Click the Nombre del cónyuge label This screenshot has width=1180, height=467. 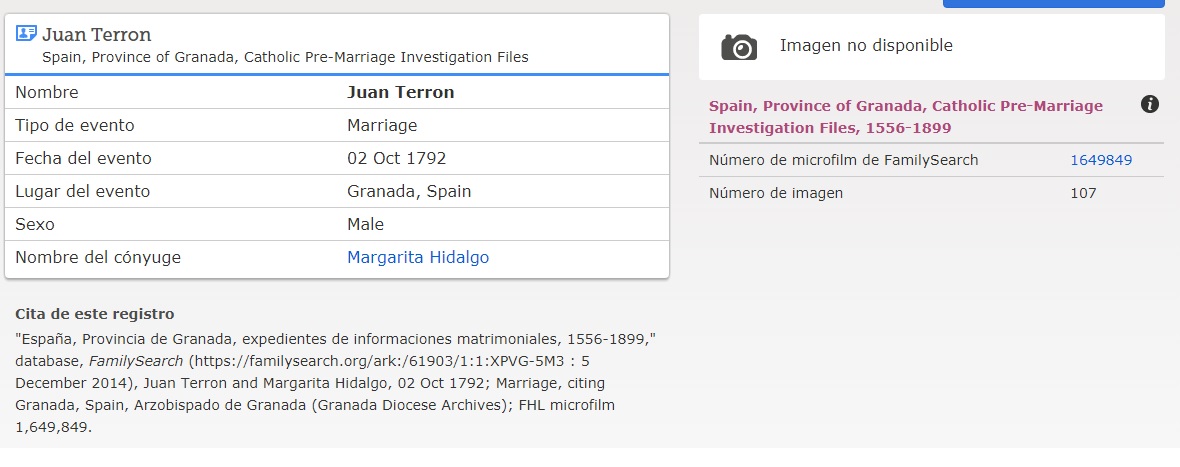[98, 257]
